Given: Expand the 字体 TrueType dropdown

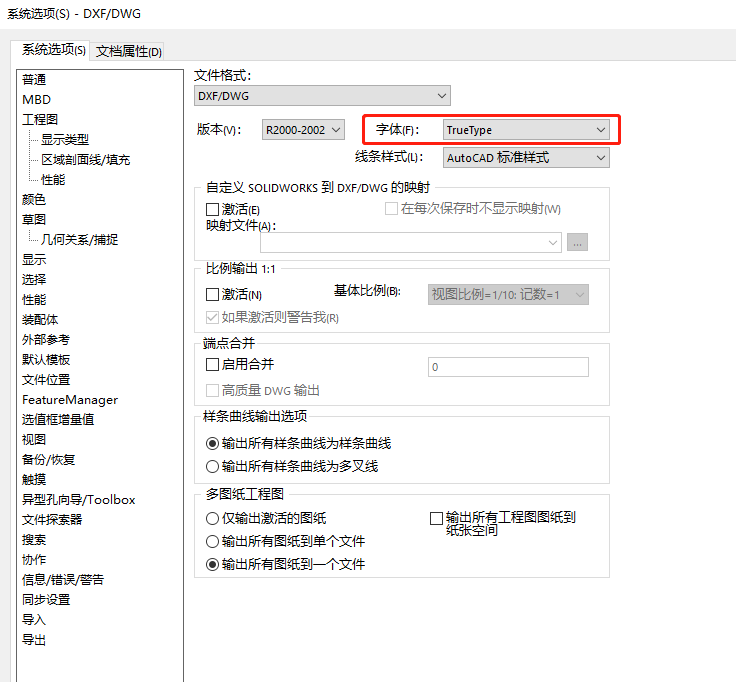Looking at the screenshot, I should point(526,130).
